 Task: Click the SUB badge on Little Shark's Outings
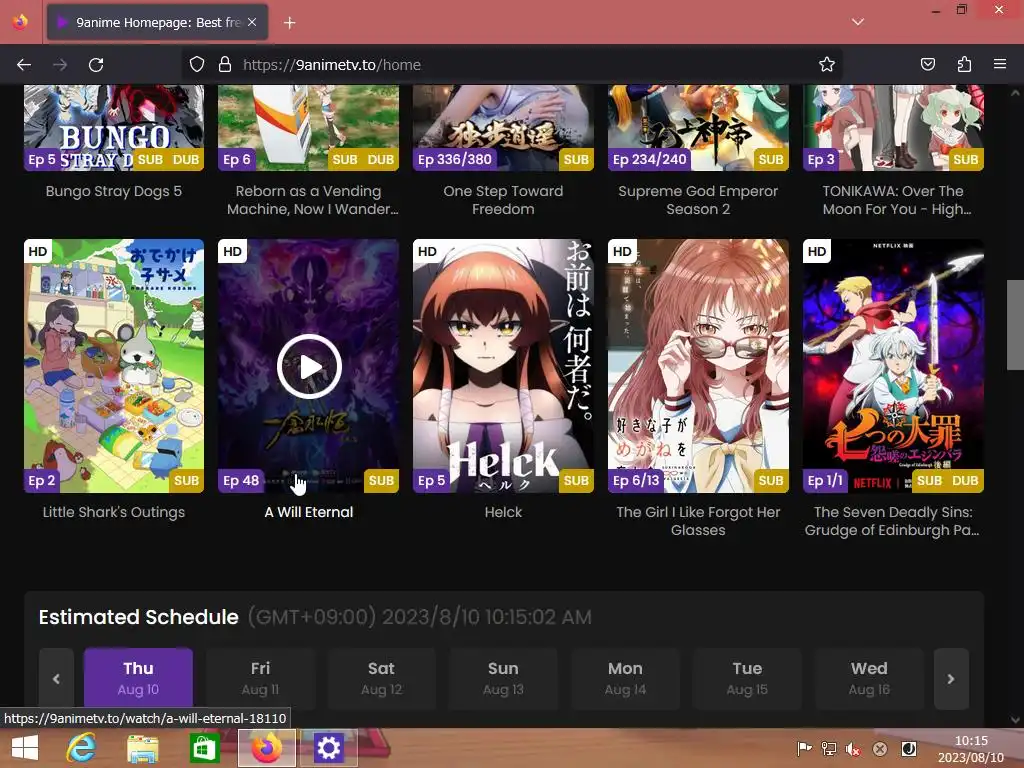[x=186, y=481]
